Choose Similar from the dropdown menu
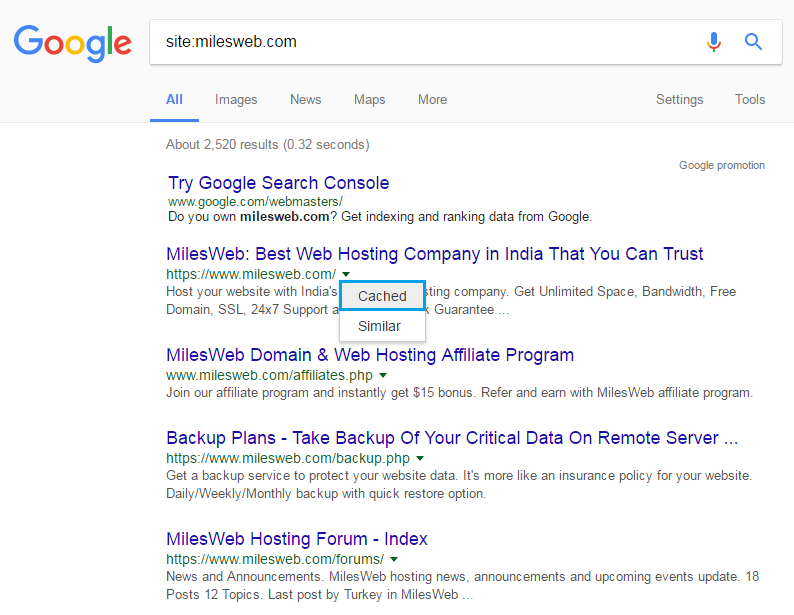Screen dimensions: 794x615 pyautogui.click(x=379, y=326)
